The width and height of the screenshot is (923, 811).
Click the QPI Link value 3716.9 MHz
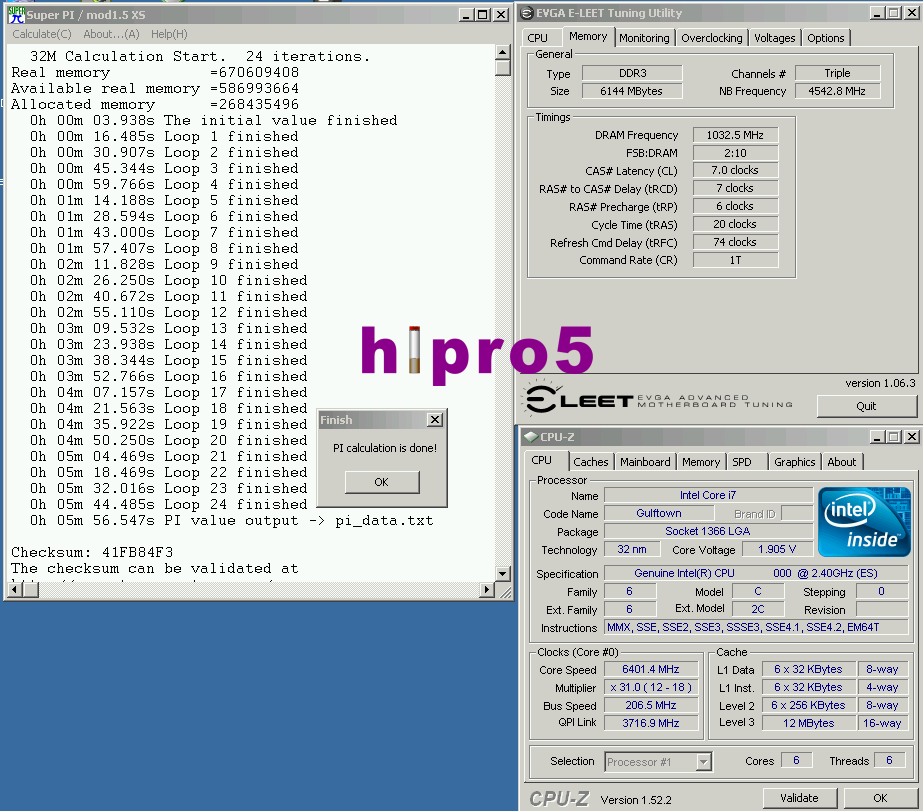pos(650,723)
